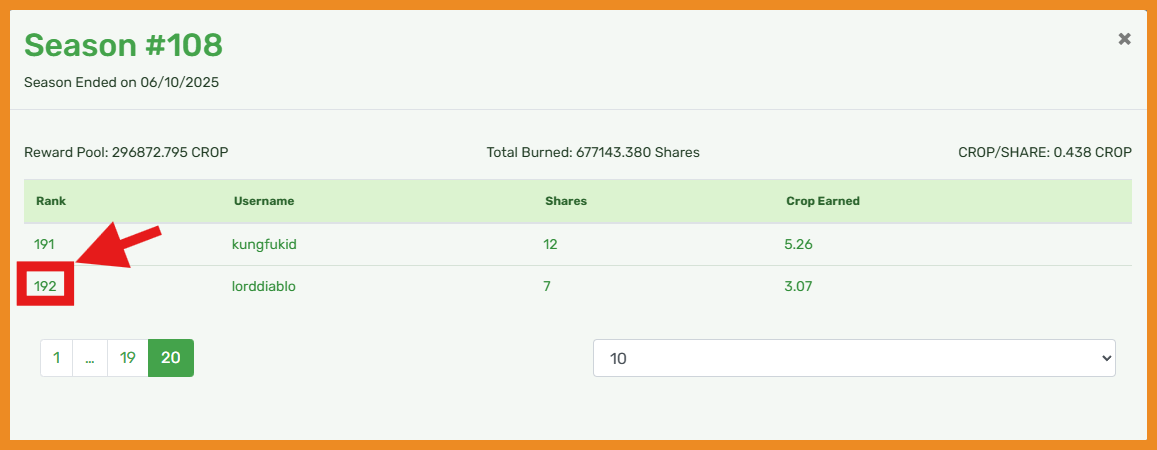Open lorddiablo user profile link
Viewport: 1157px width, 450px height.
coord(264,287)
